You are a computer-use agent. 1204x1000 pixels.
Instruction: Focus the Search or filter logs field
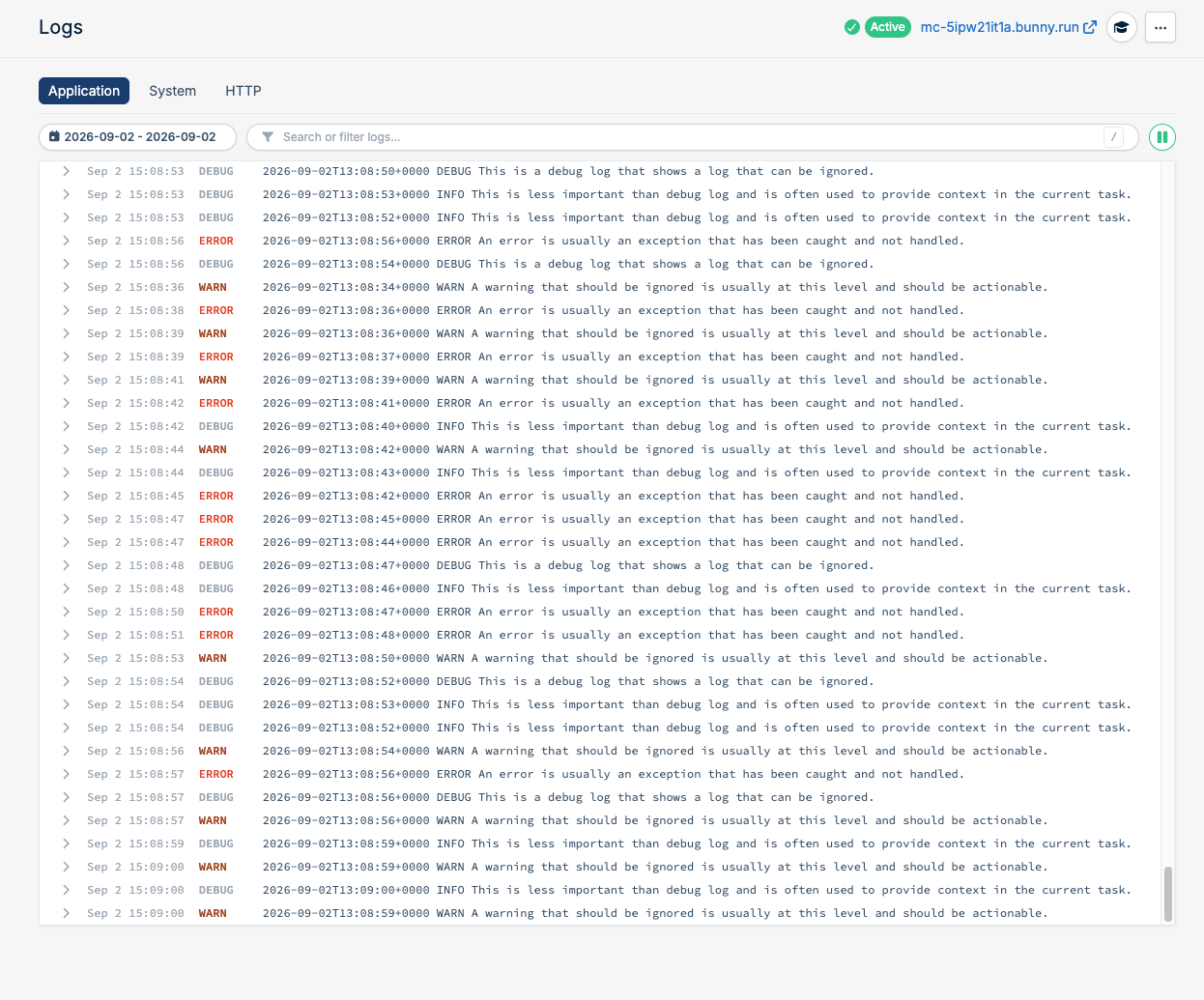click(x=692, y=137)
